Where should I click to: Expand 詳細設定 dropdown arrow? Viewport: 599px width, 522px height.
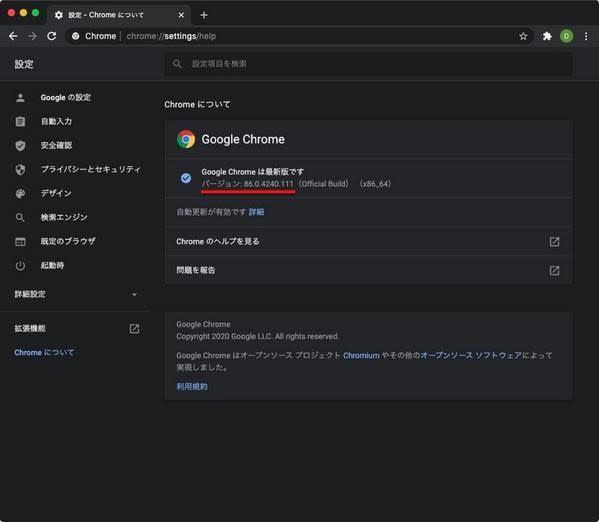click(x=134, y=294)
